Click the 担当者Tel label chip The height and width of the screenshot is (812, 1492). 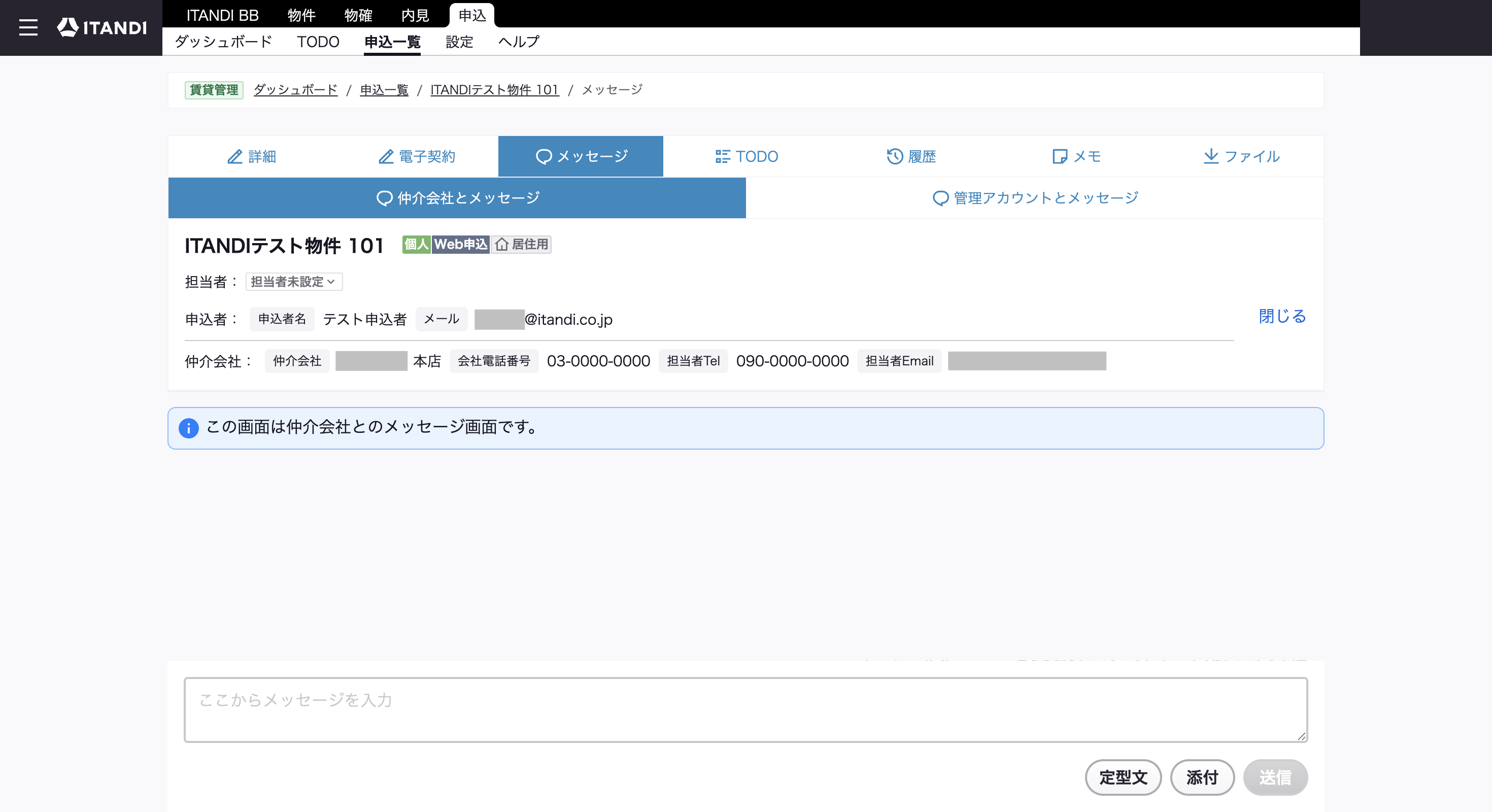(x=693, y=361)
